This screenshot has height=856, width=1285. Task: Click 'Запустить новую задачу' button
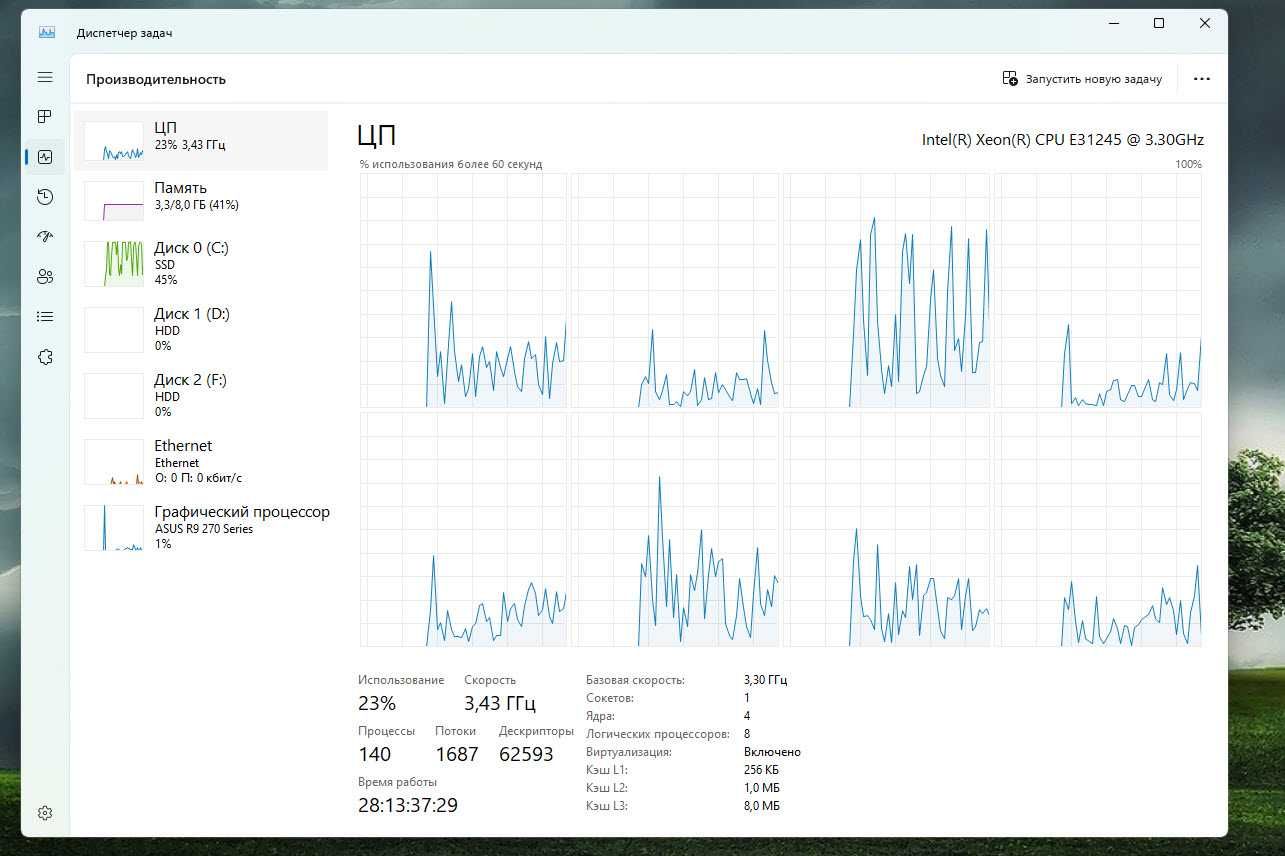point(1082,79)
